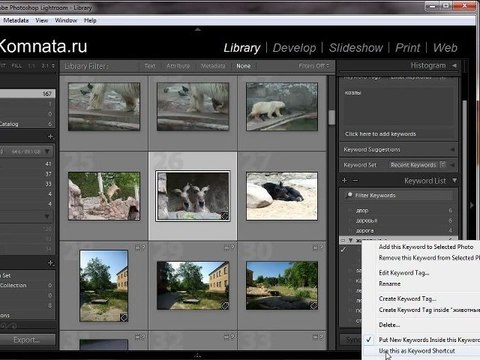
Task: Click the keyword badge on selected photo 26
Action: coord(225,216)
